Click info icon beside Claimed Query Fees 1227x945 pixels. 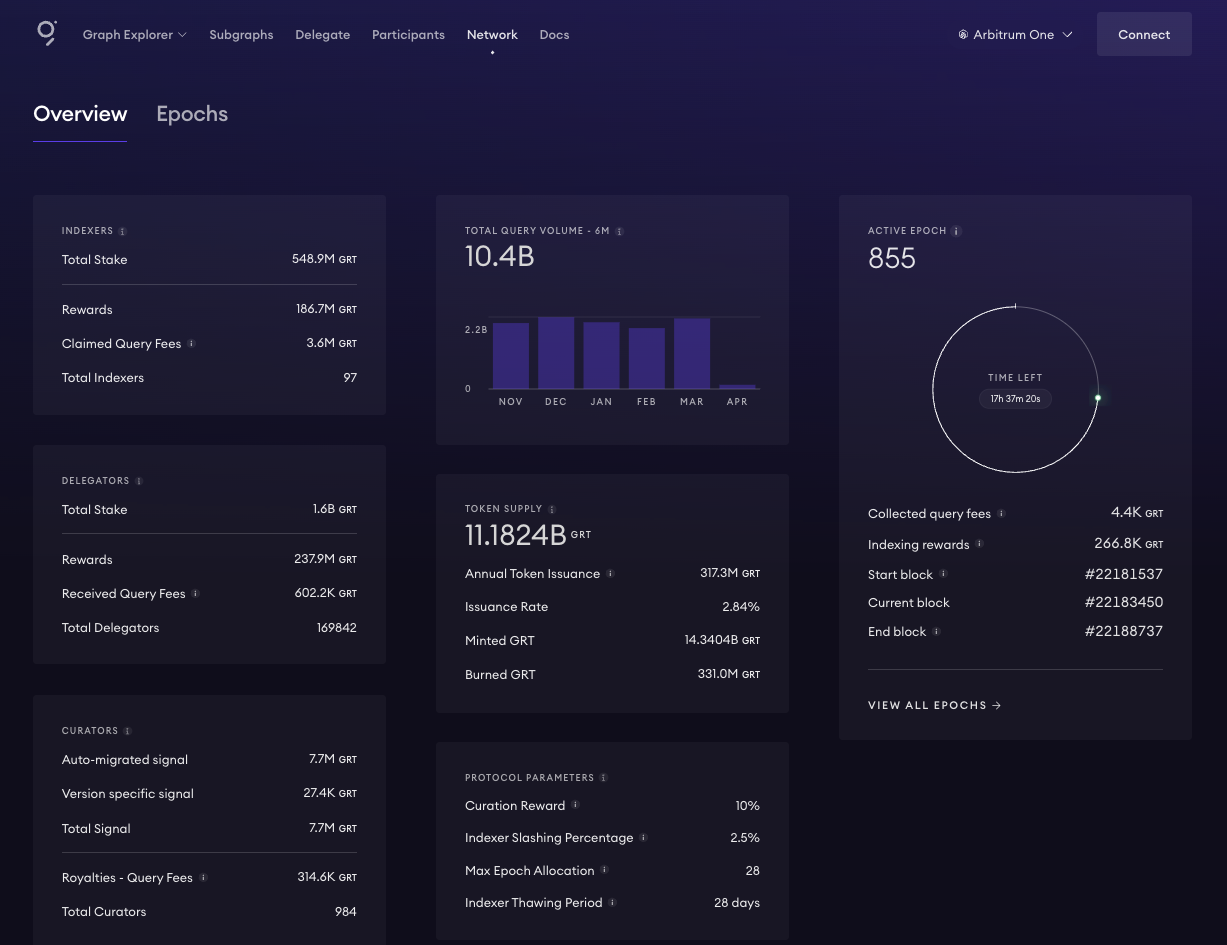[x=191, y=343]
